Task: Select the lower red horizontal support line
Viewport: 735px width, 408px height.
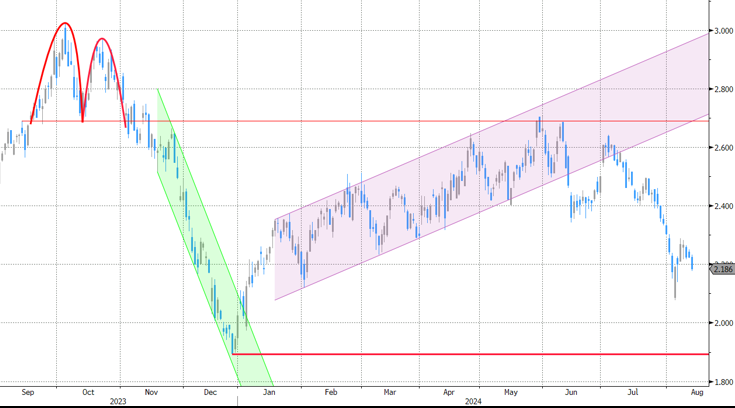Action: [469, 354]
